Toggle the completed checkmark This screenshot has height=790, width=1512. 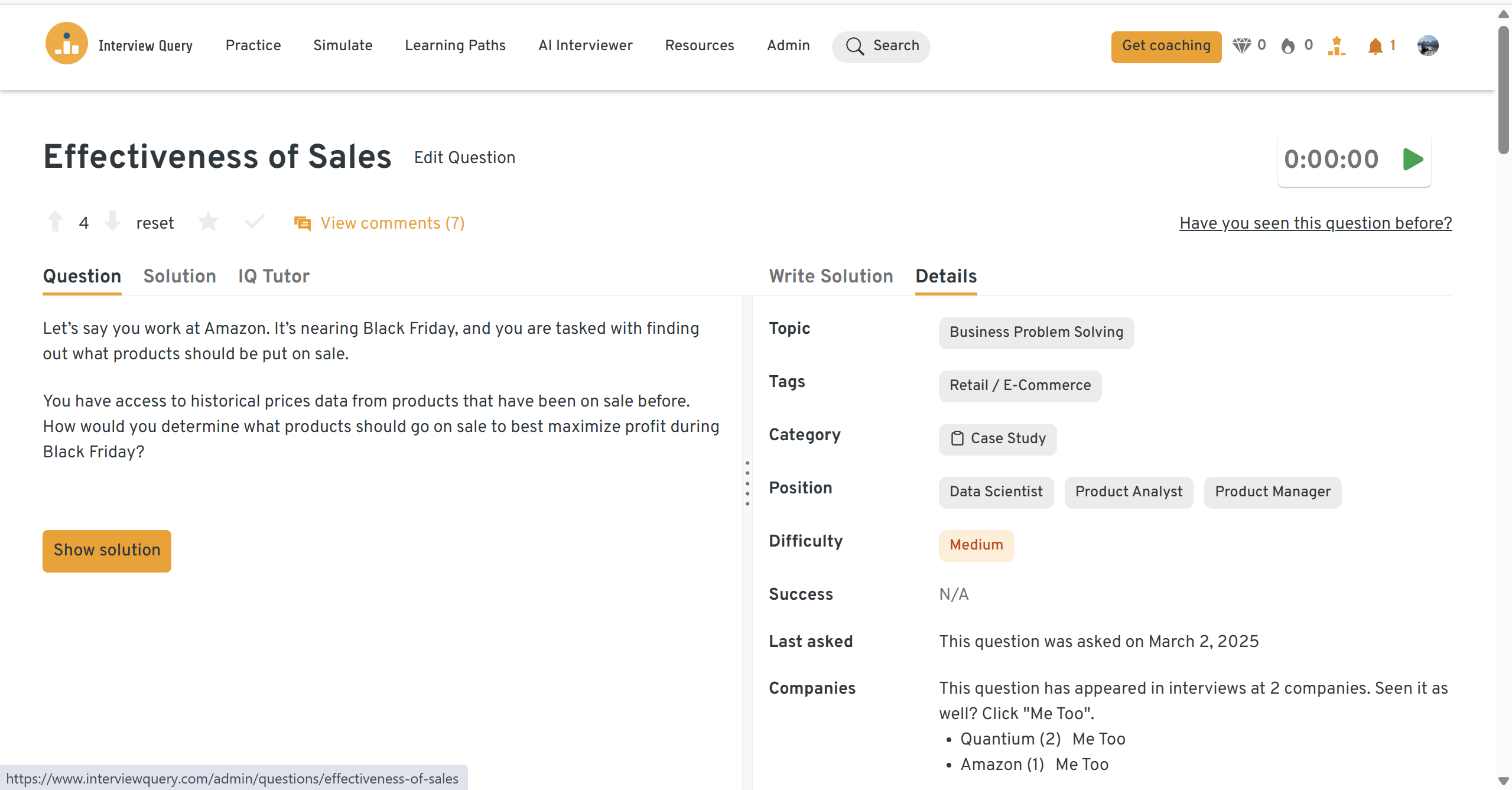click(x=255, y=222)
